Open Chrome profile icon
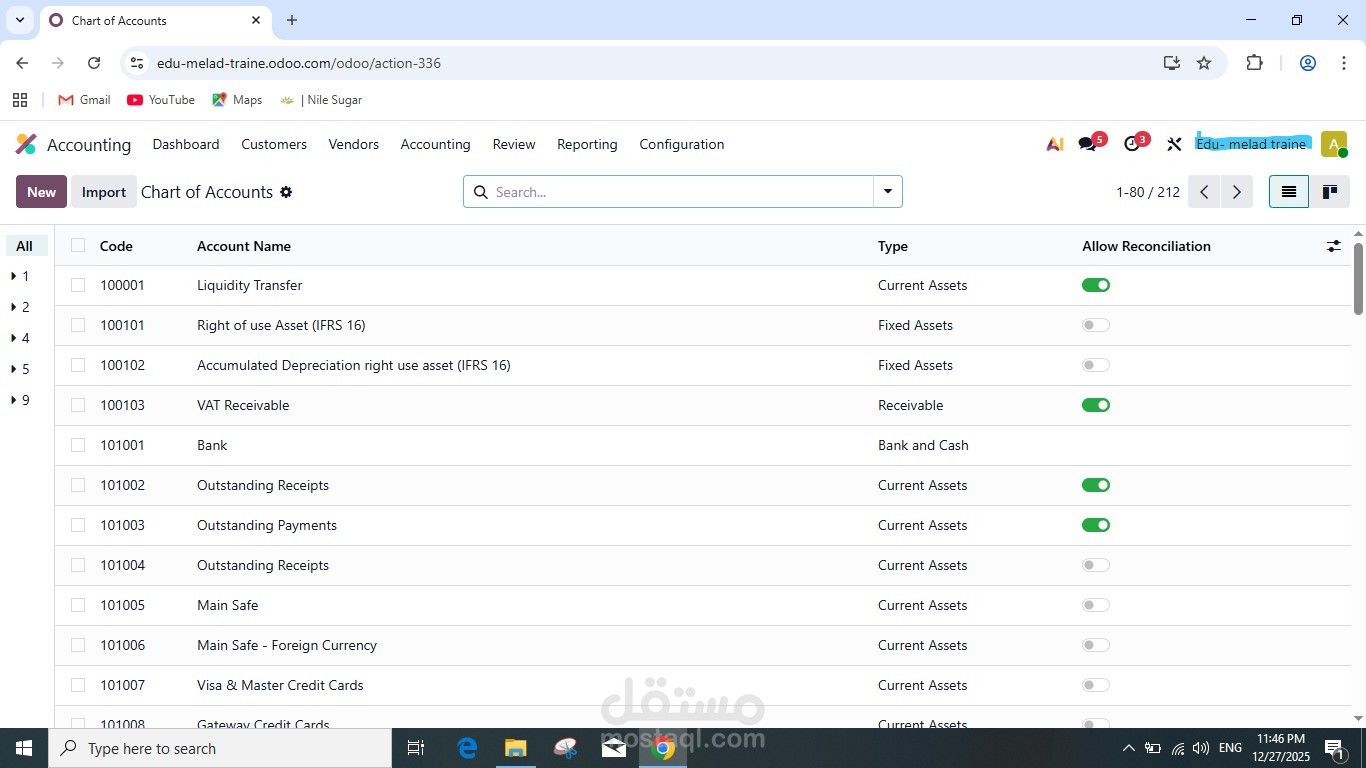The height and width of the screenshot is (768, 1366). coord(1307,63)
